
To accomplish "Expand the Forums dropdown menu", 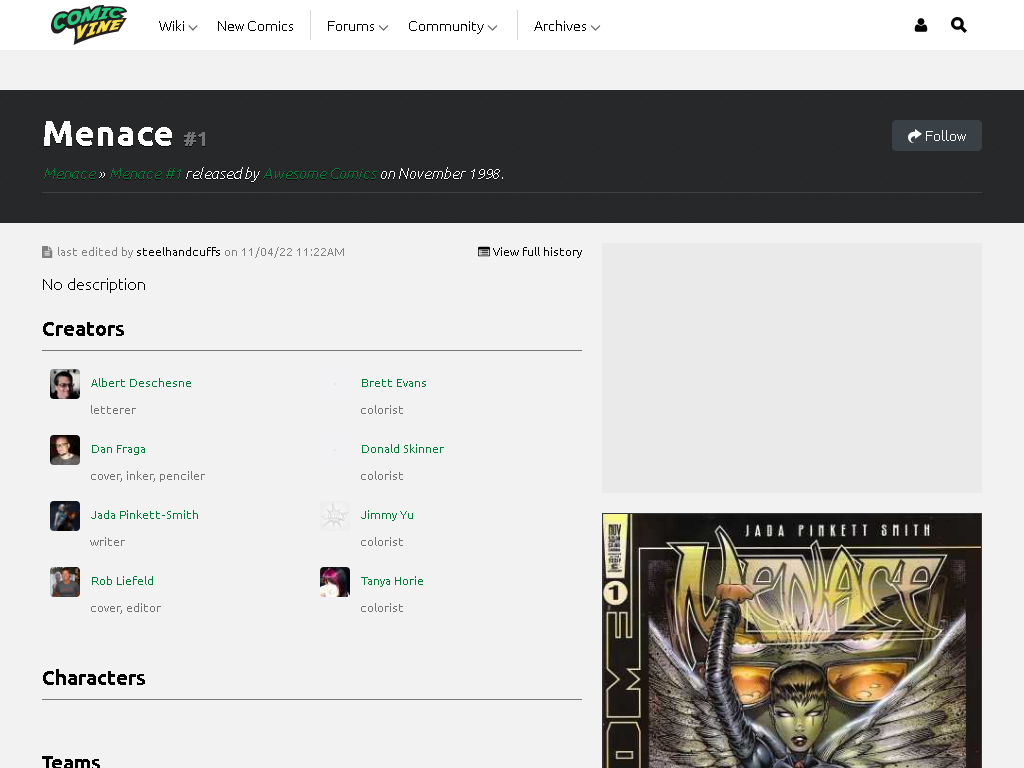I will (357, 26).
